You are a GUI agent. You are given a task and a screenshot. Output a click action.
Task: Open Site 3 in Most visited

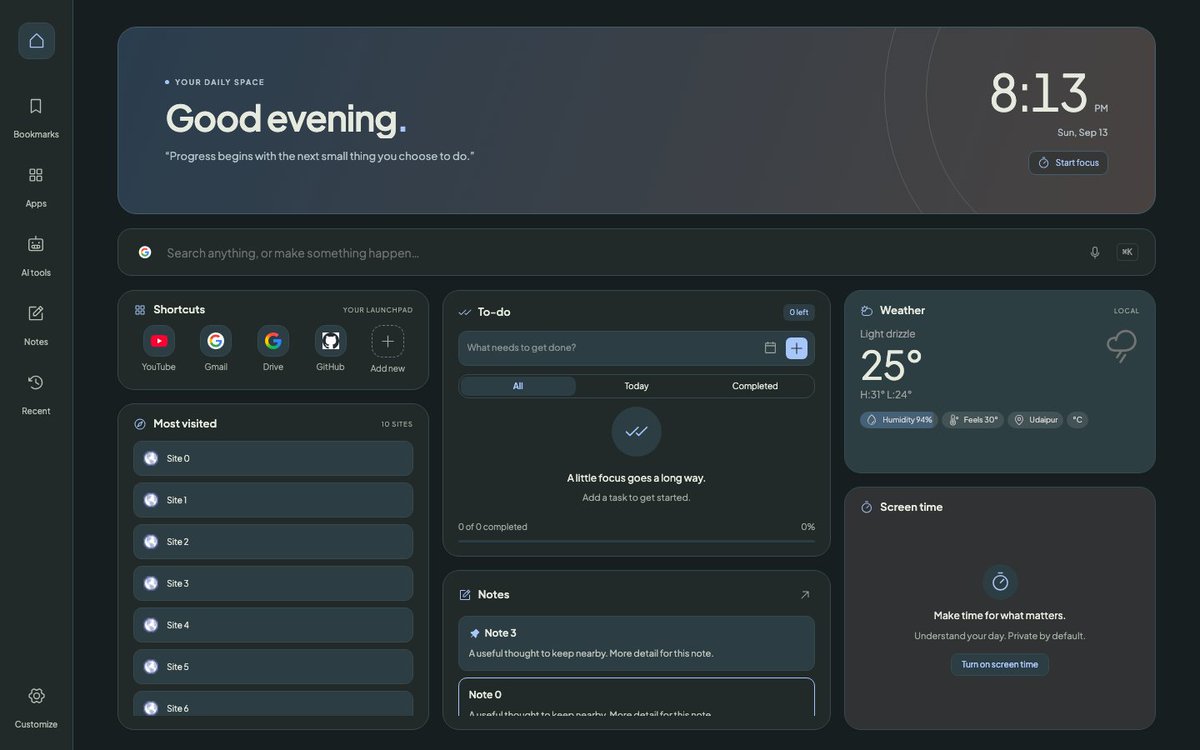click(273, 583)
